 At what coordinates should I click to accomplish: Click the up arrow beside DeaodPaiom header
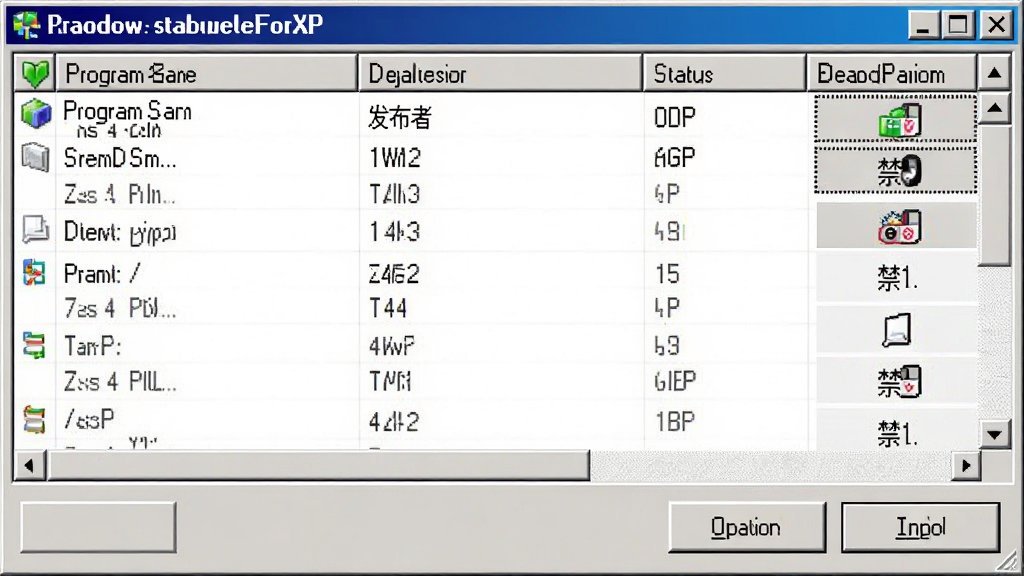tap(995, 73)
